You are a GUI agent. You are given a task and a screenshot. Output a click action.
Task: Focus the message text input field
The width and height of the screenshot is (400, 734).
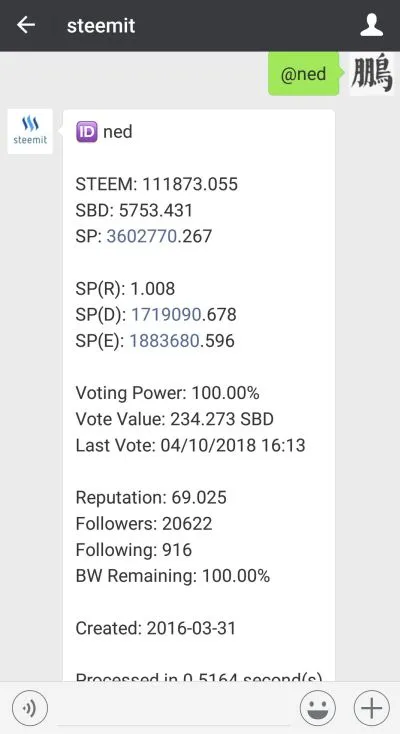coord(173,708)
